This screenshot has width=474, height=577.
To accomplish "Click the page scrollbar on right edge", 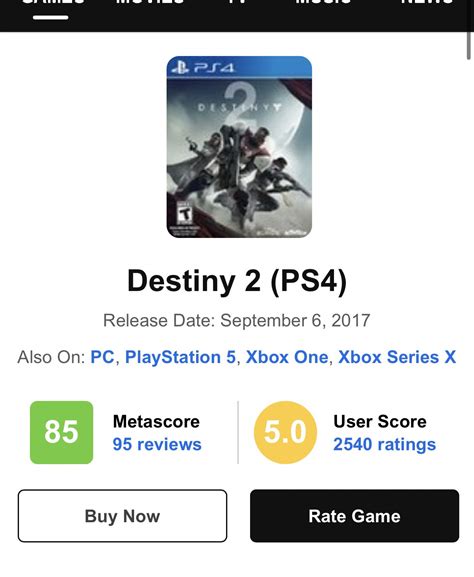I will coord(468,45).
